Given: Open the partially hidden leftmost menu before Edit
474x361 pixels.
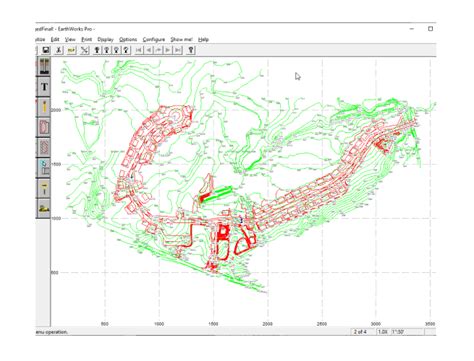Looking at the screenshot, I should pyautogui.click(x=40, y=39).
